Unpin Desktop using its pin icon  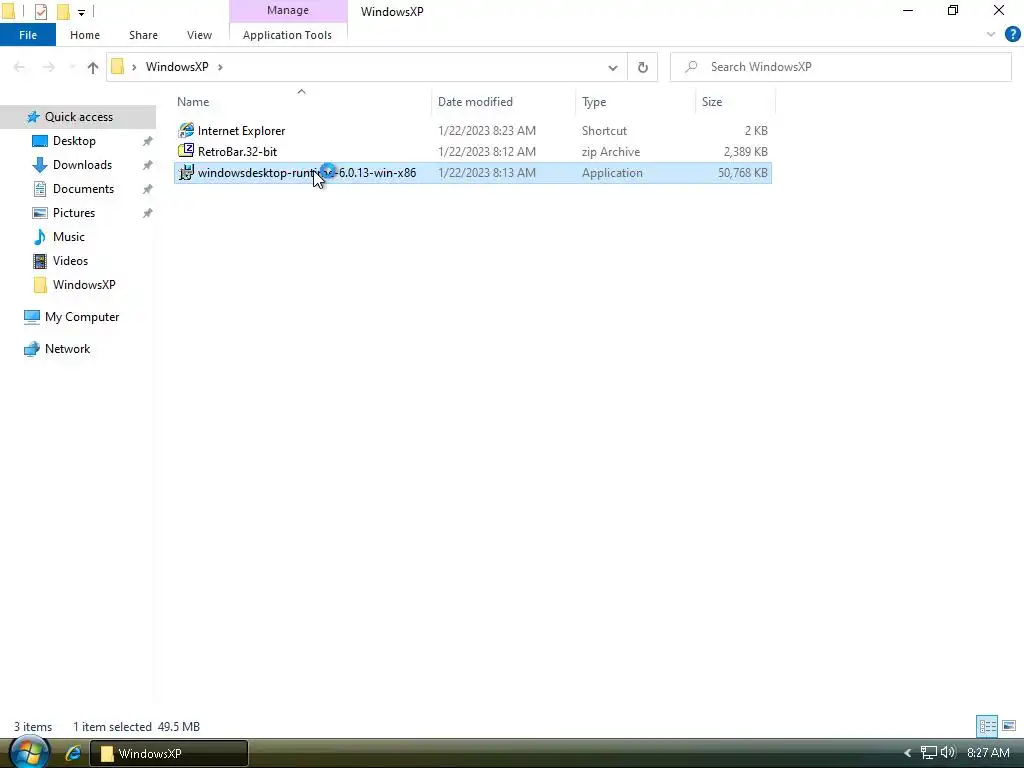click(x=148, y=141)
